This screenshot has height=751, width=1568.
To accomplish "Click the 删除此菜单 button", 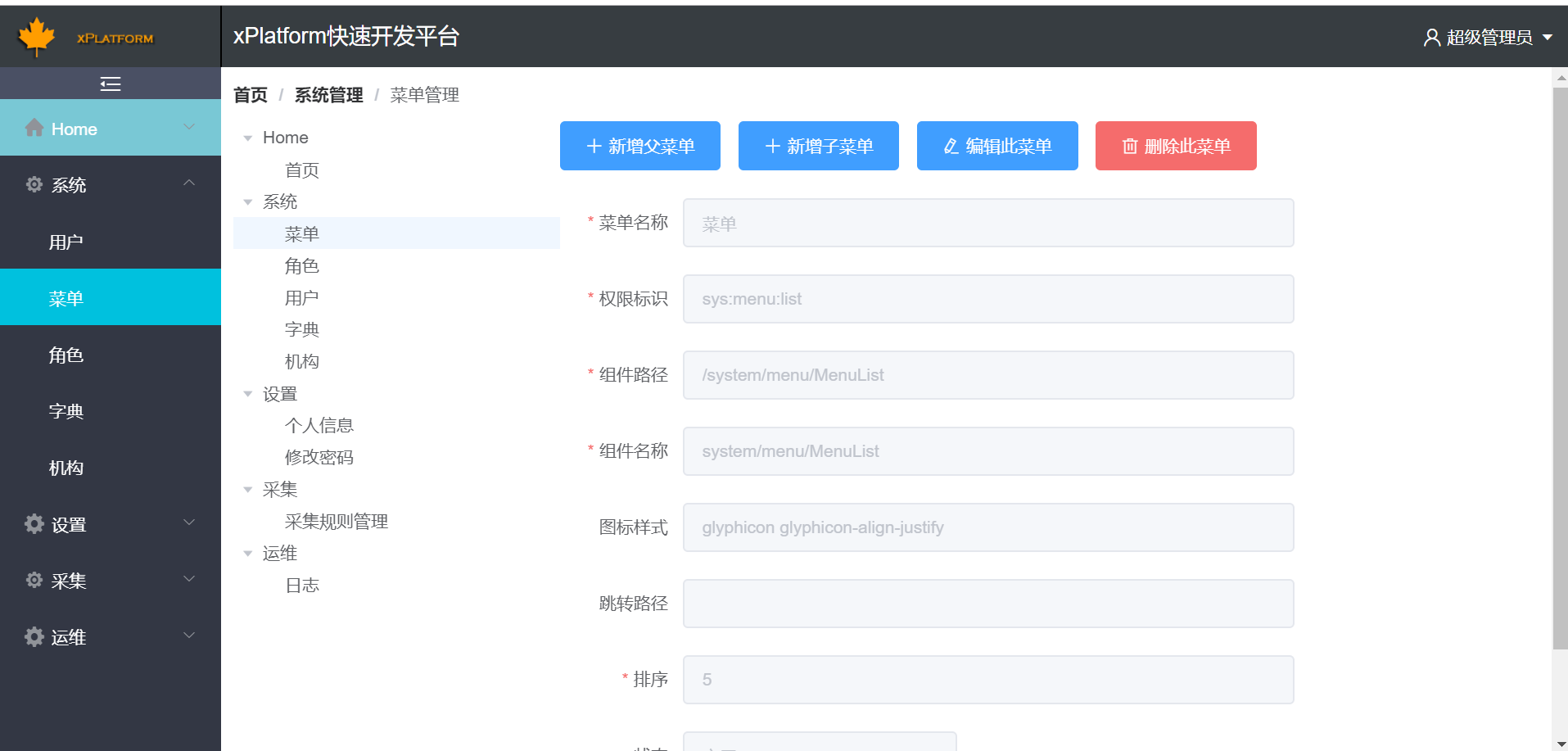I will coord(1176,146).
